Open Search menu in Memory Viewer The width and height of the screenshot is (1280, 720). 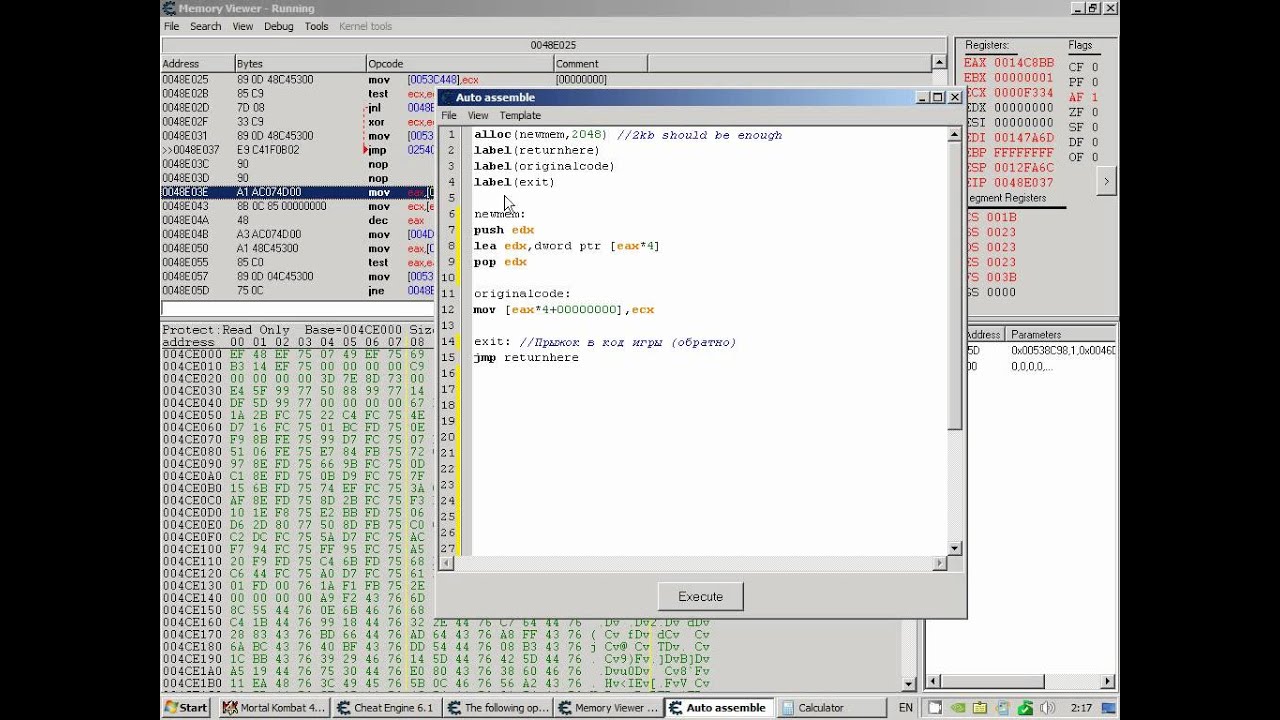(205, 26)
